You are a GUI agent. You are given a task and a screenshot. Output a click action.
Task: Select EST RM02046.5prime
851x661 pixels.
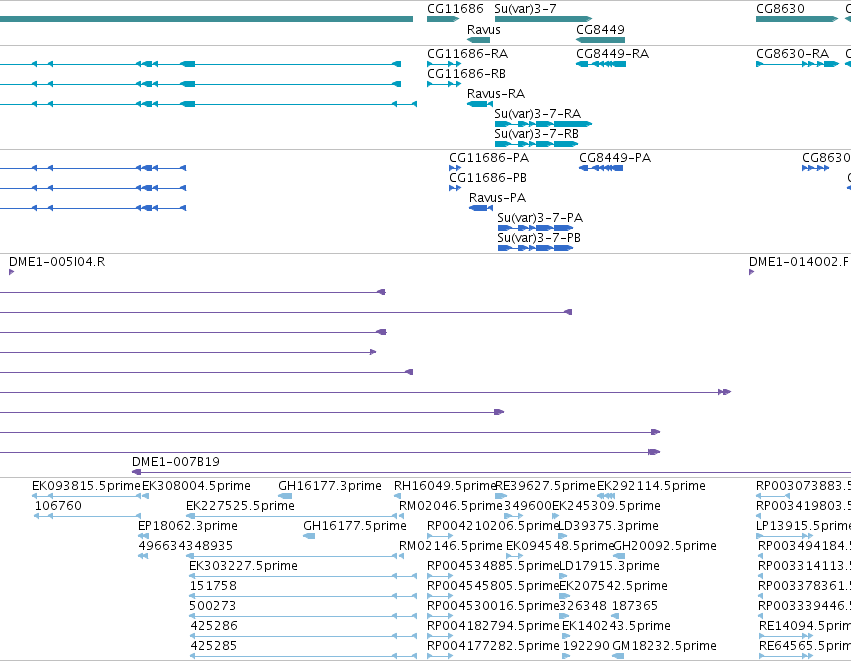tap(450, 506)
